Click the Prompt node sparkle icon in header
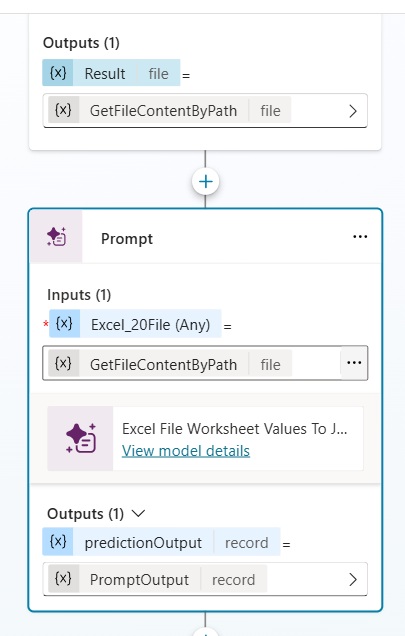This screenshot has width=405, height=636. point(56,237)
